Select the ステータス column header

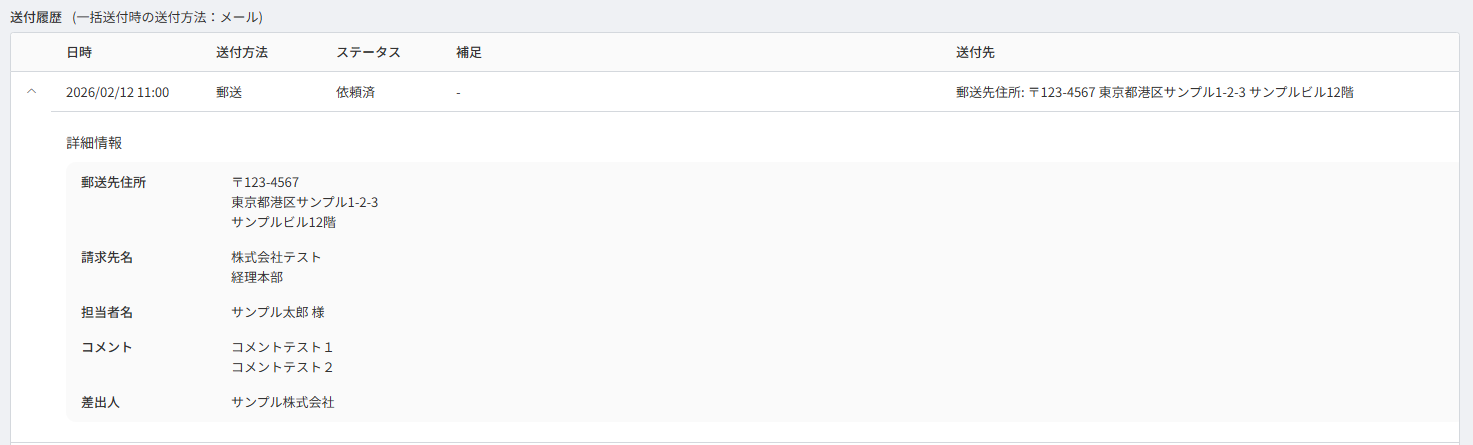pyautogui.click(x=368, y=52)
